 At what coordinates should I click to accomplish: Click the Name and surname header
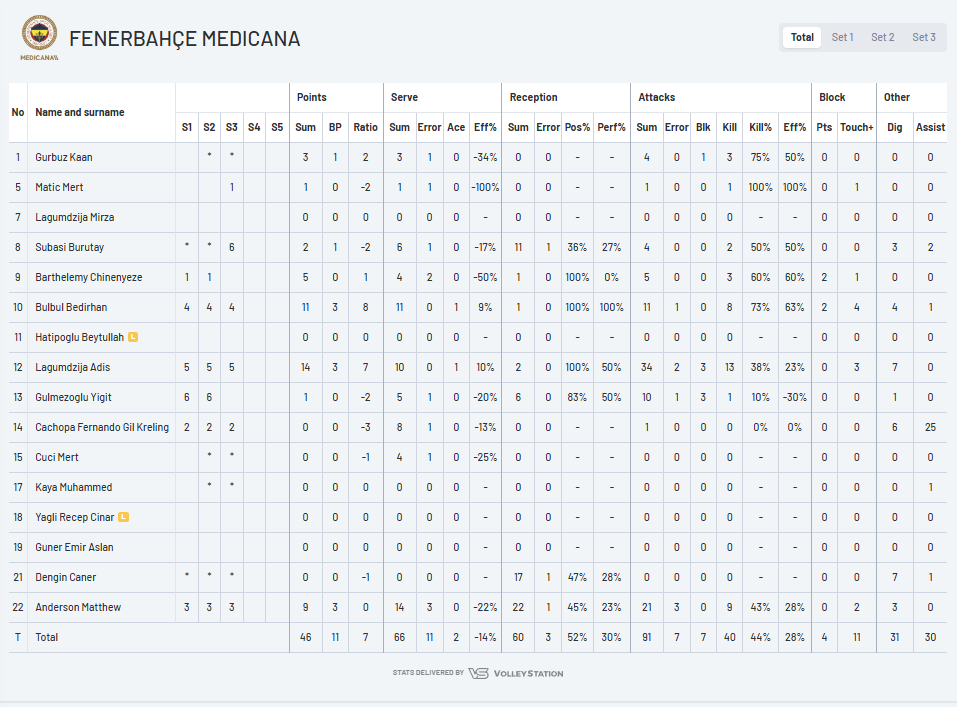point(79,112)
